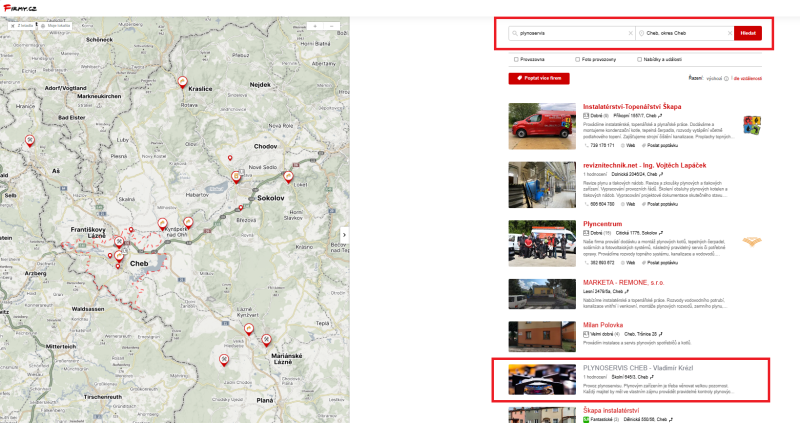Click Poslat poptávku for reviznitechnik.net
This screenshot has width=800, height=423.
click(660, 204)
